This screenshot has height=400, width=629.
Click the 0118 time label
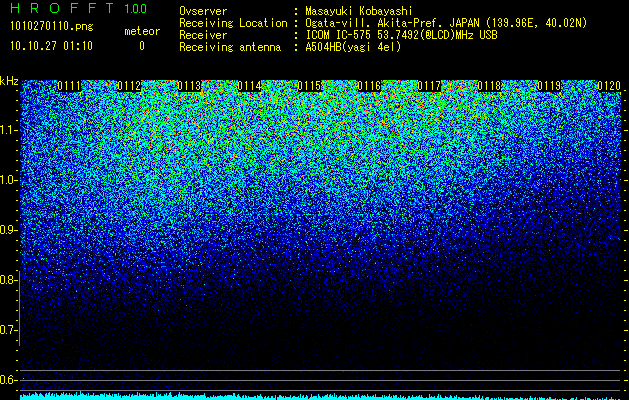coord(489,86)
